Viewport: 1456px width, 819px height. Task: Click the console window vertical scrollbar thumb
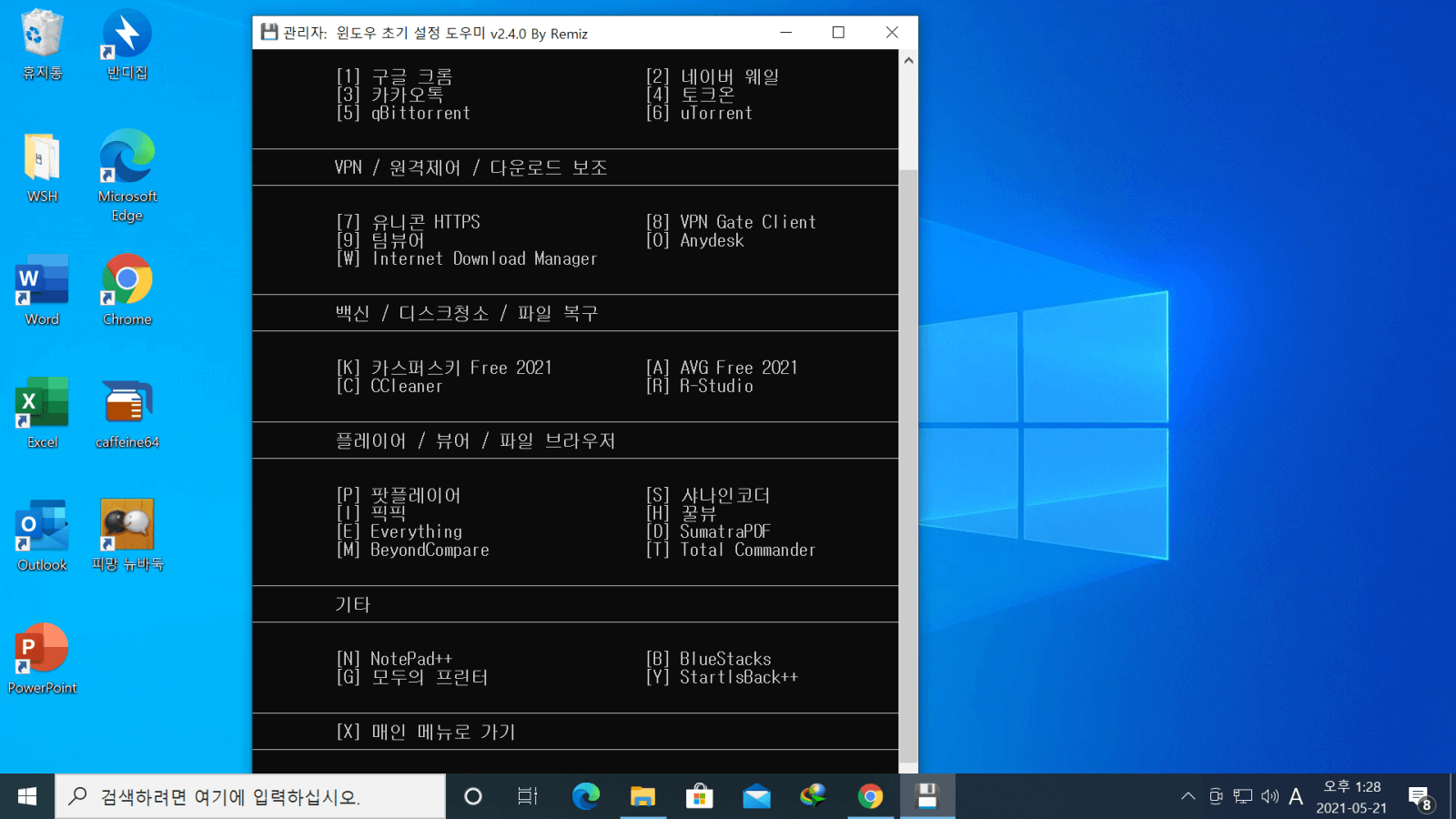point(908,467)
